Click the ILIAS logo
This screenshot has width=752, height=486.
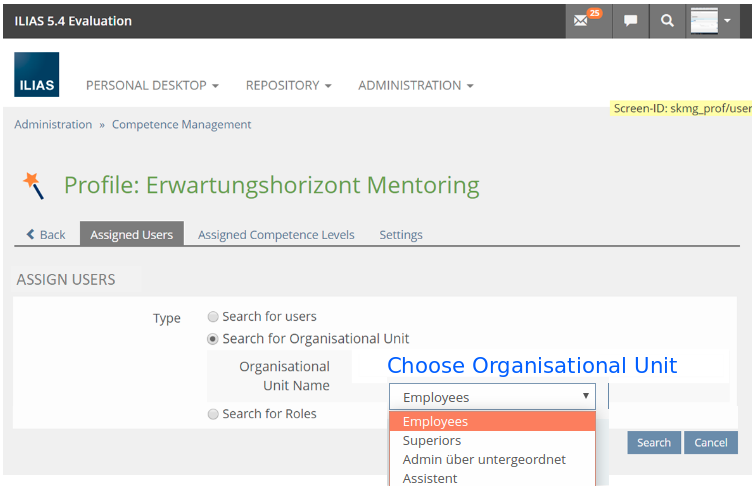tap(37, 75)
